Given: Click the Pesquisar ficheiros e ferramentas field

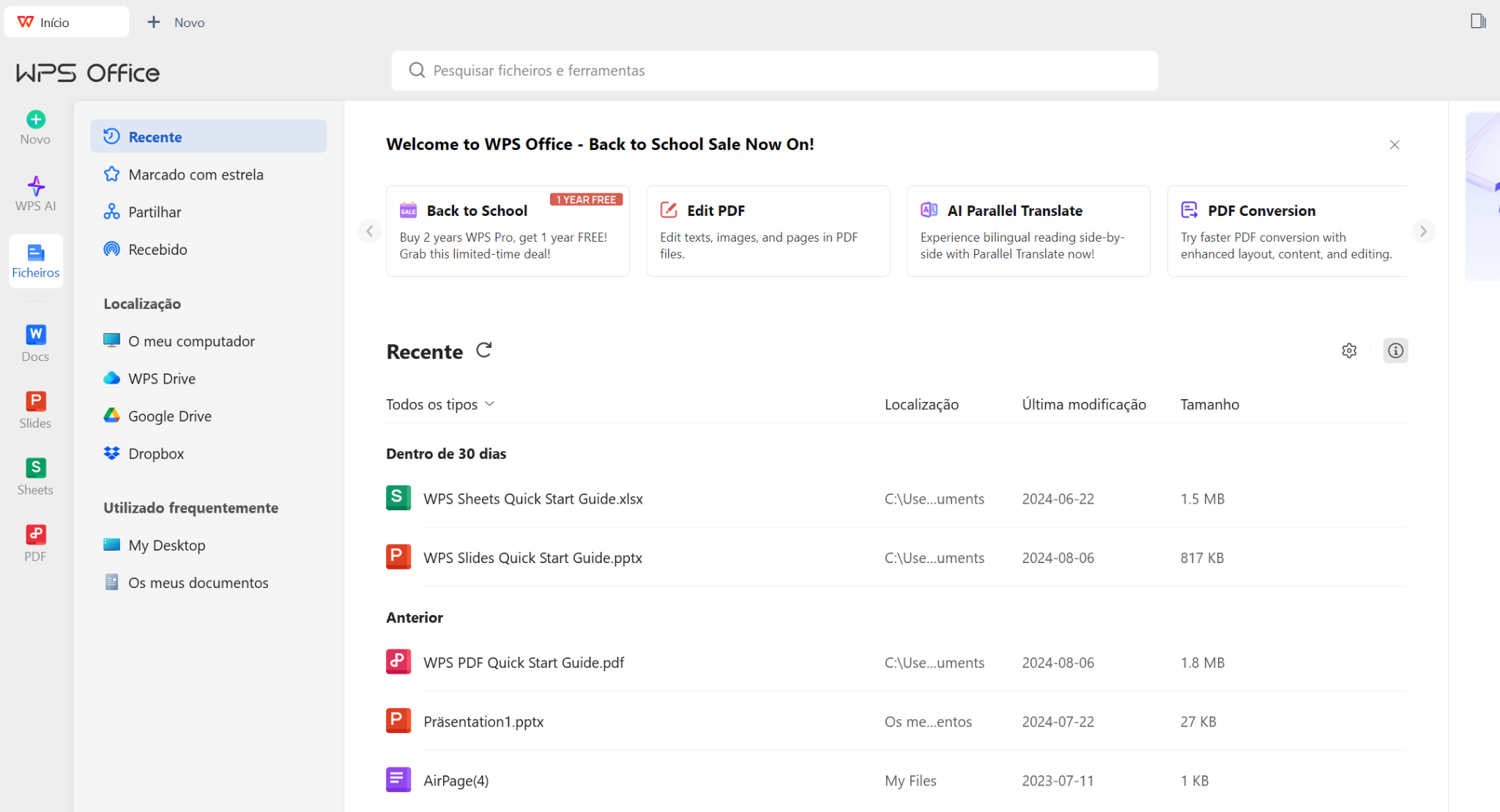Looking at the screenshot, I should coord(775,70).
